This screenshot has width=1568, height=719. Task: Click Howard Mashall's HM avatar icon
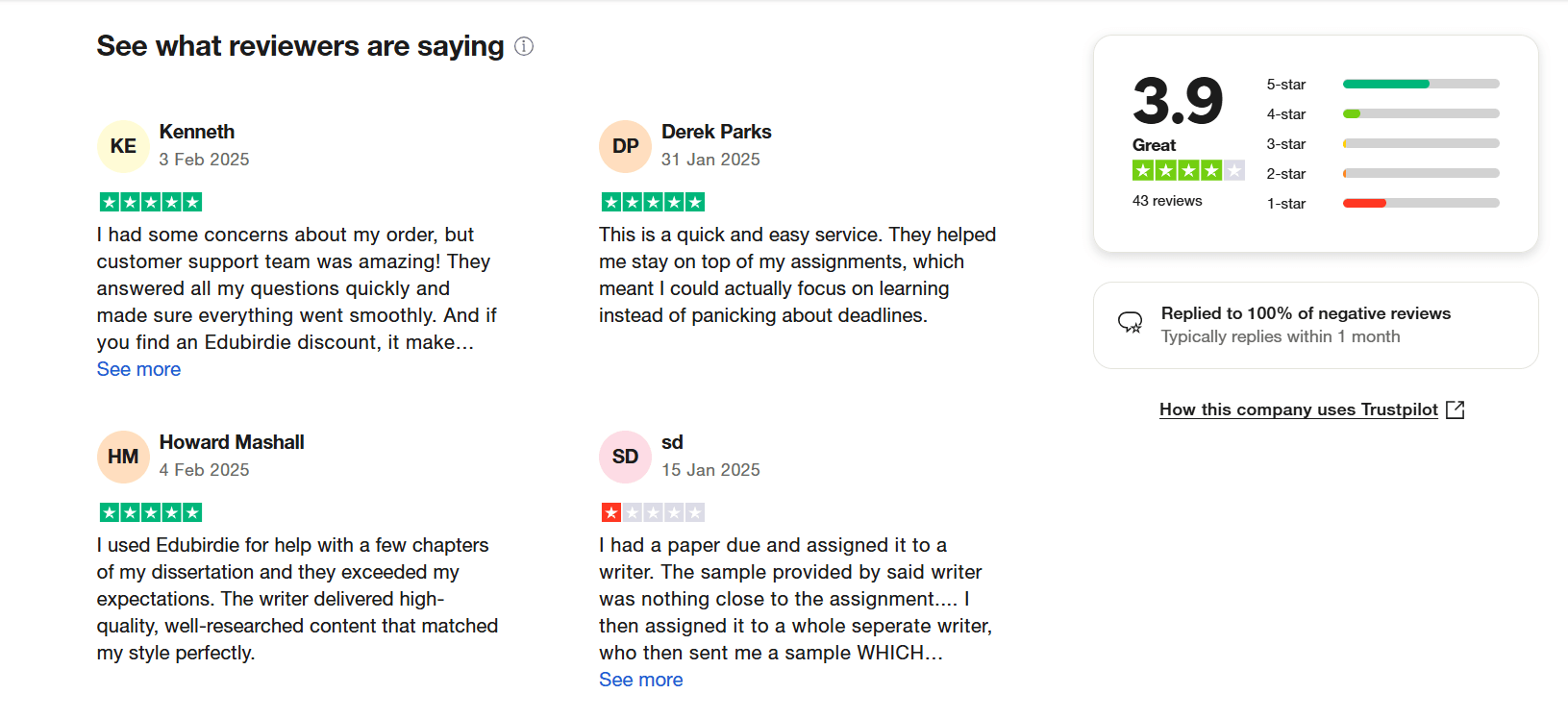pyautogui.click(x=123, y=457)
